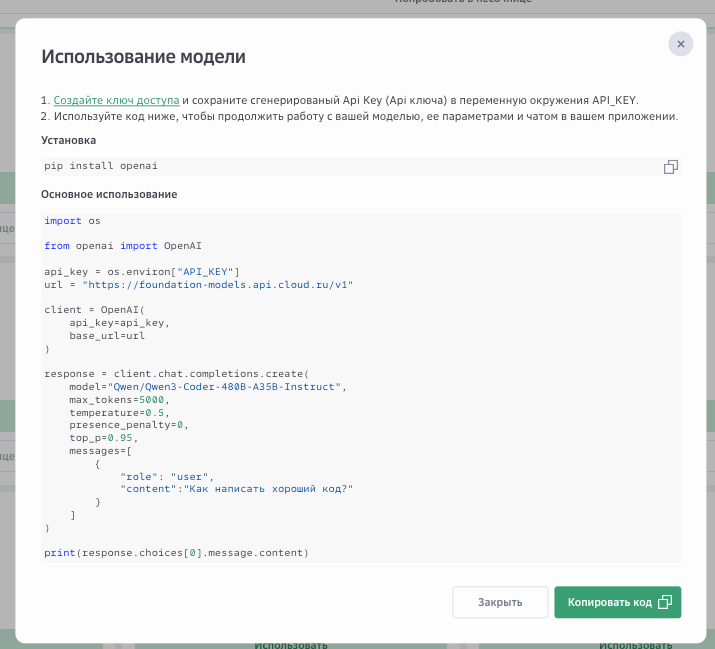Screen dimensions: 715x649
Task: Click the 'Использование модели' heading
Action: click(x=143, y=57)
